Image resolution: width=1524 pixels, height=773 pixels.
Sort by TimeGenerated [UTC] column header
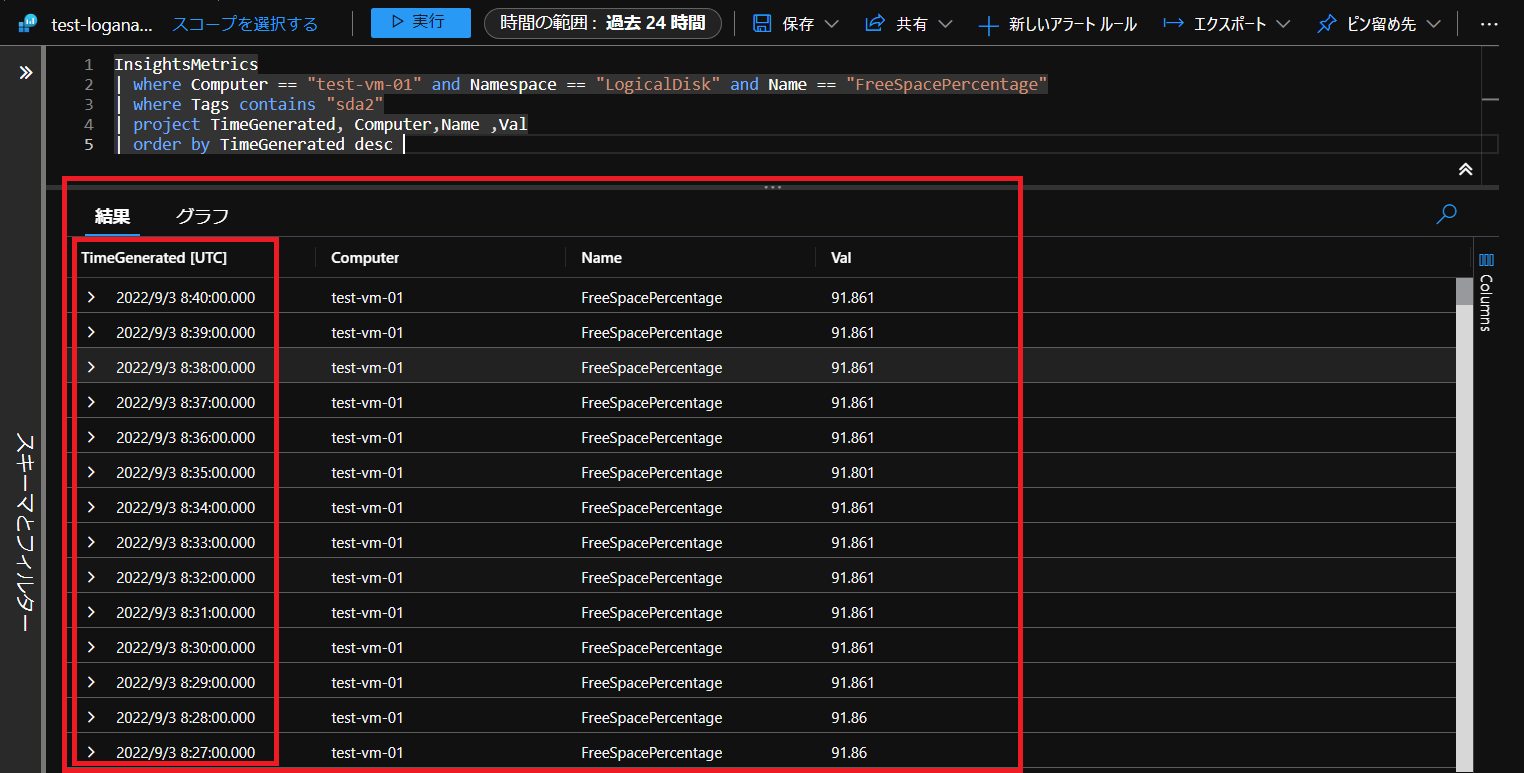coord(154,258)
